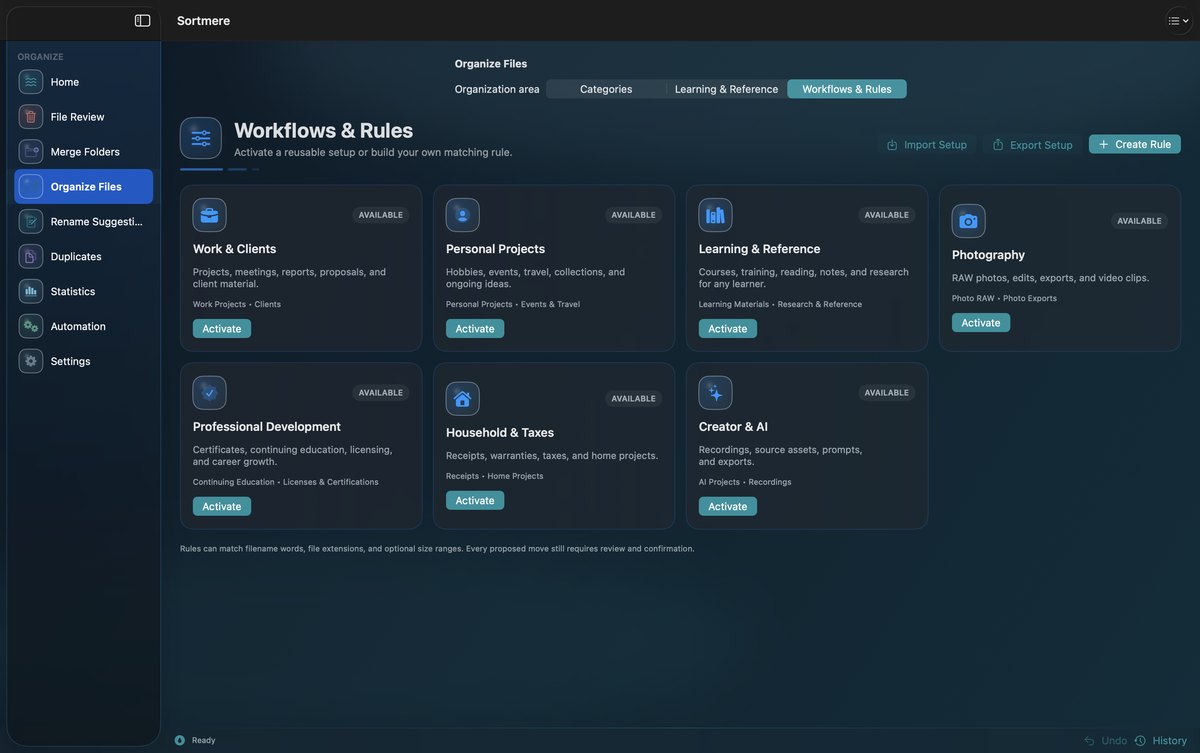Activate the Photography workflow
1200x753 pixels.
981,323
